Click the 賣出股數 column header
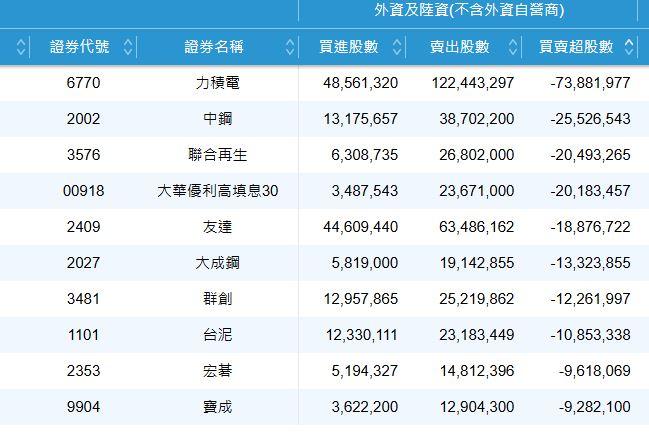 pos(460,47)
